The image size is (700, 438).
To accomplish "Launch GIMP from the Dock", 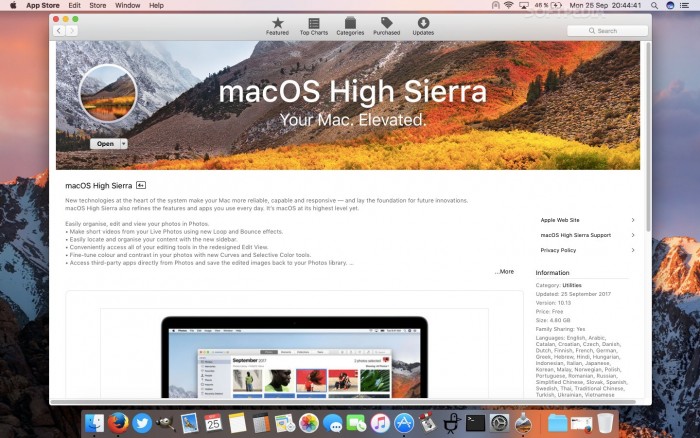I will click(166, 423).
